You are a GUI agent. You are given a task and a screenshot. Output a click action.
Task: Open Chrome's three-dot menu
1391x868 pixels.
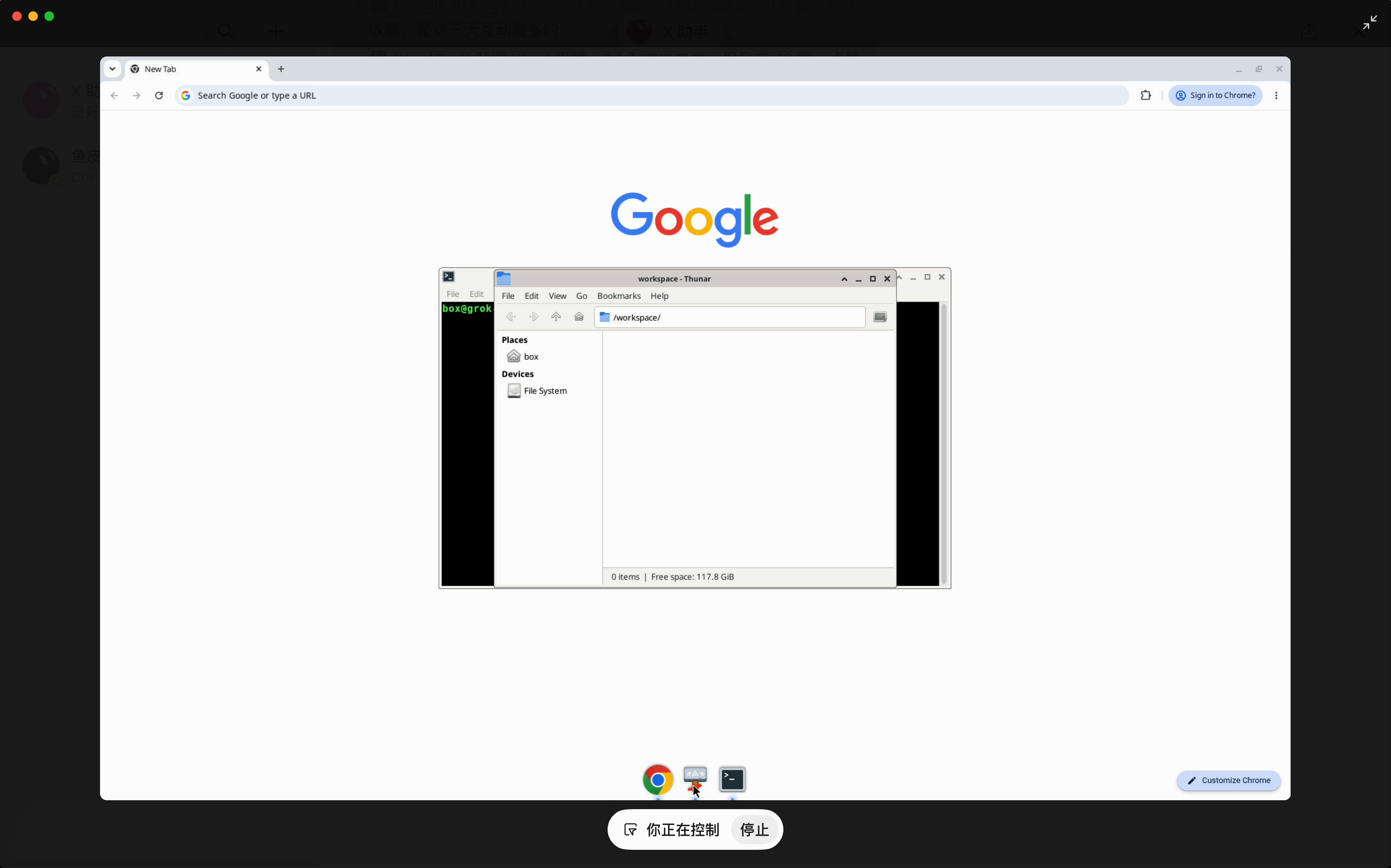point(1276,95)
